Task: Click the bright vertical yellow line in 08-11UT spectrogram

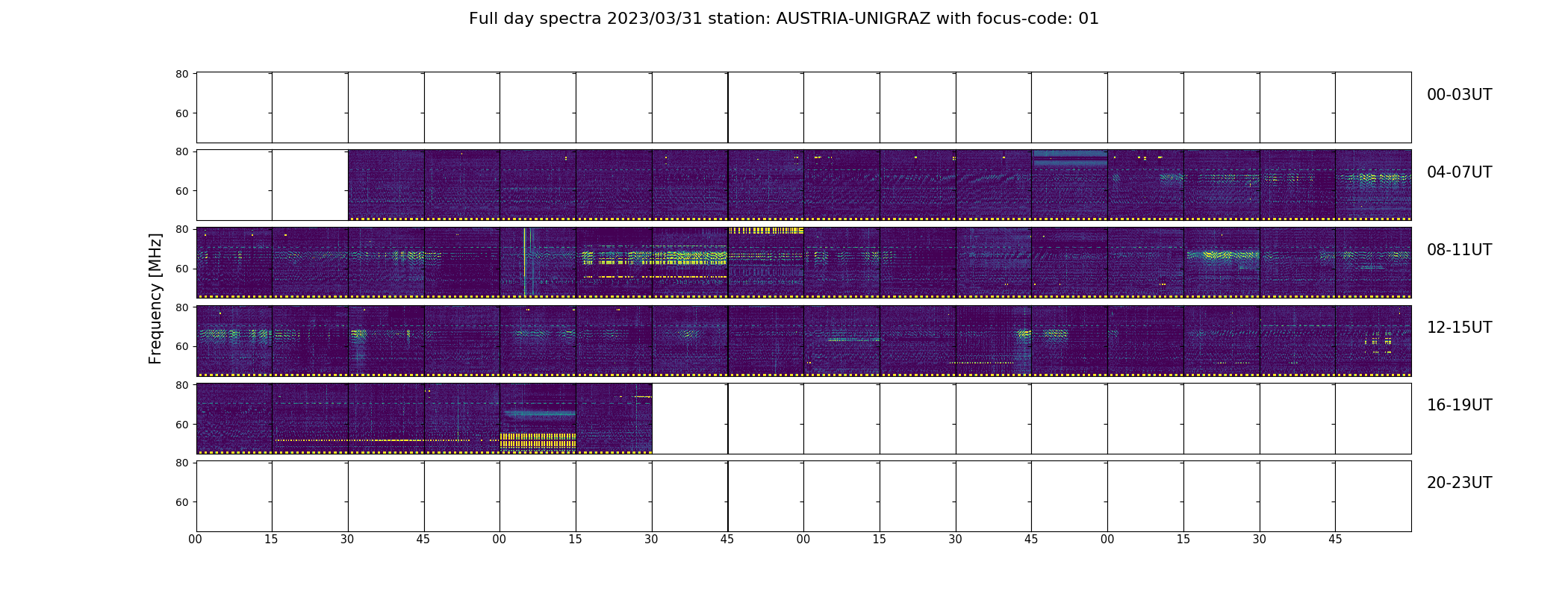Action: (525, 262)
